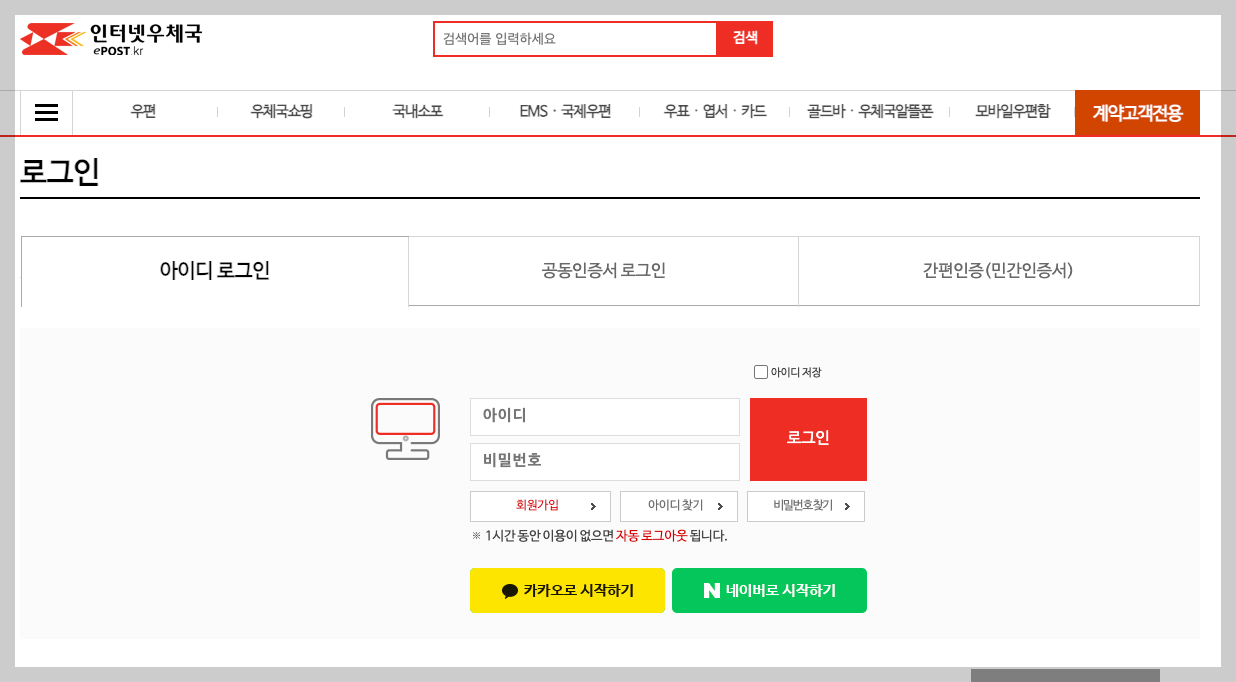Open the 계약고객전용 section

tap(1137, 112)
